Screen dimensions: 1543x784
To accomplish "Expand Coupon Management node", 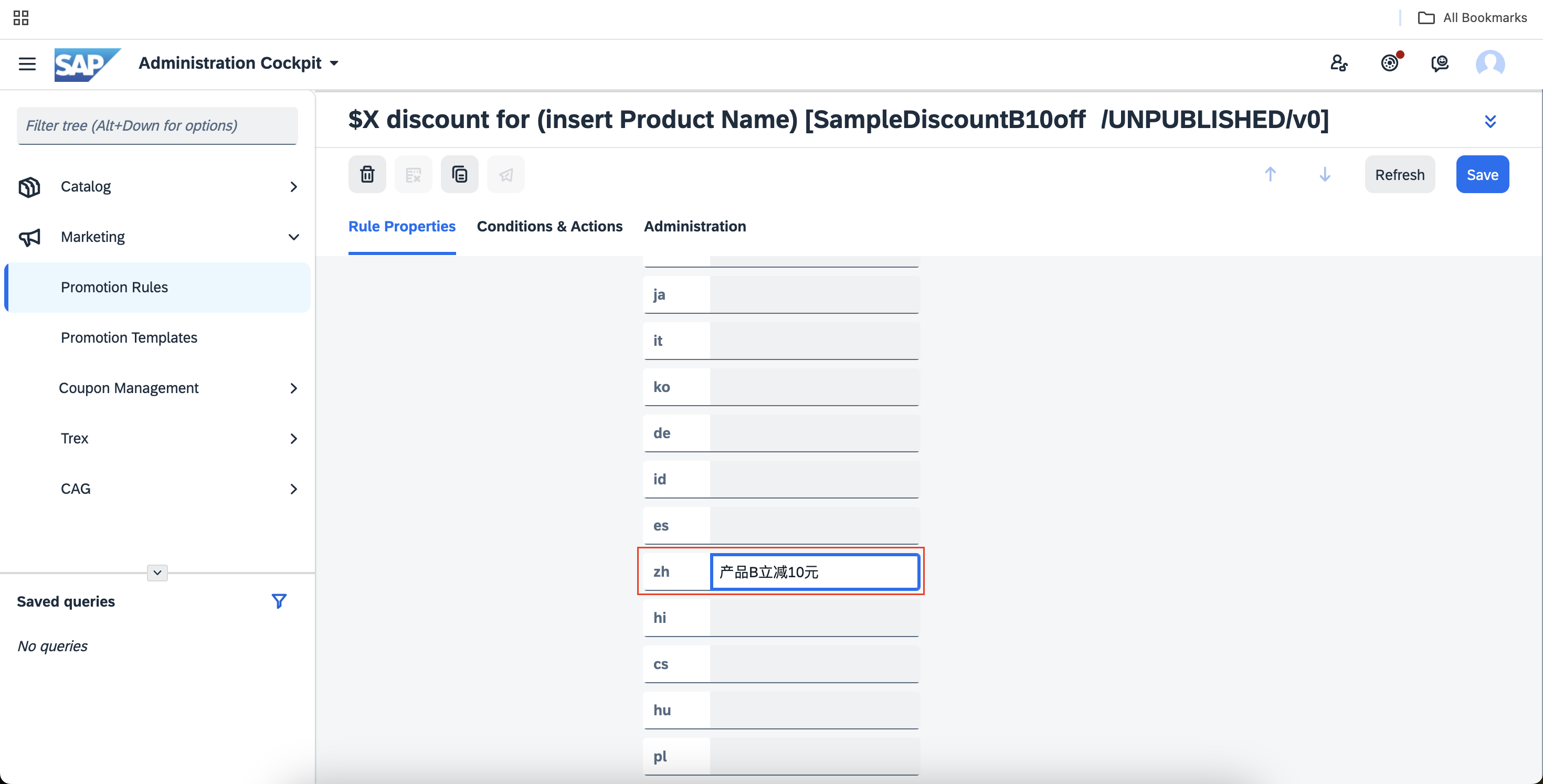I will coord(293,388).
